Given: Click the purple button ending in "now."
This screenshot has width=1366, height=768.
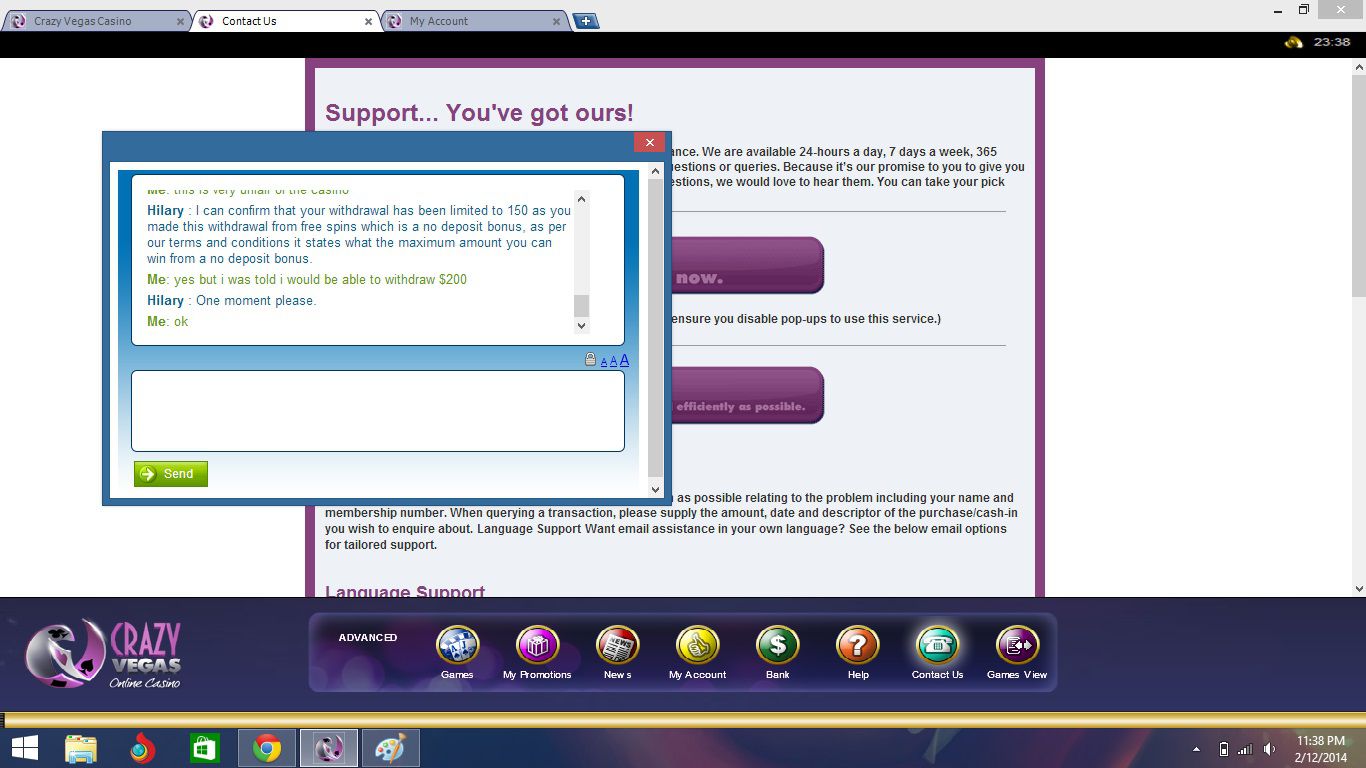Looking at the screenshot, I should [747, 265].
